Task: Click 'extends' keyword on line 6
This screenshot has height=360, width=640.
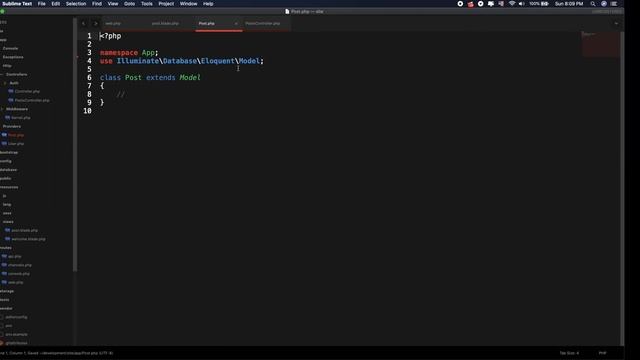Action: [160, 78]
